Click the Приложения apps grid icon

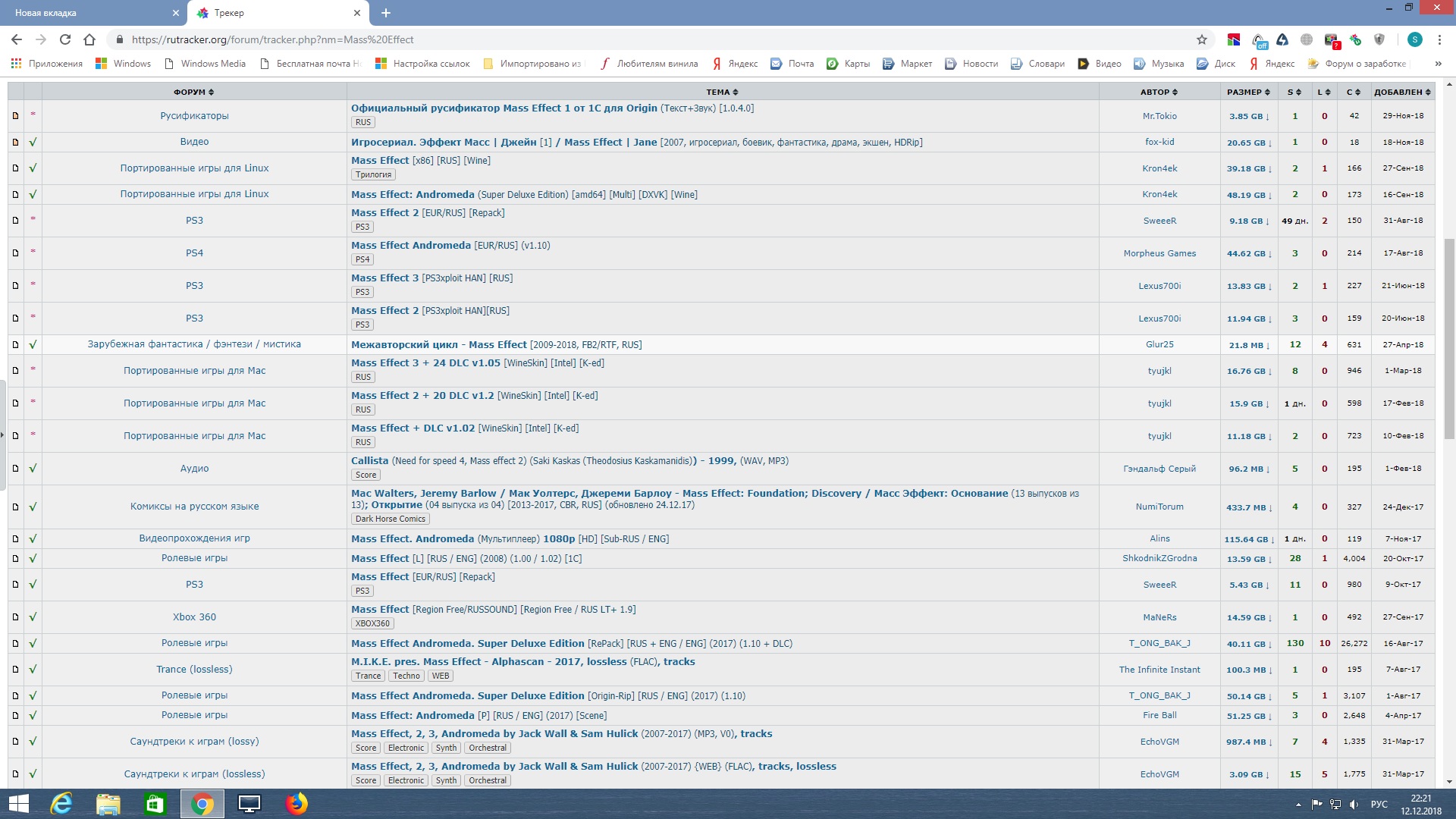pyautogui.click(x=16, y=64)
